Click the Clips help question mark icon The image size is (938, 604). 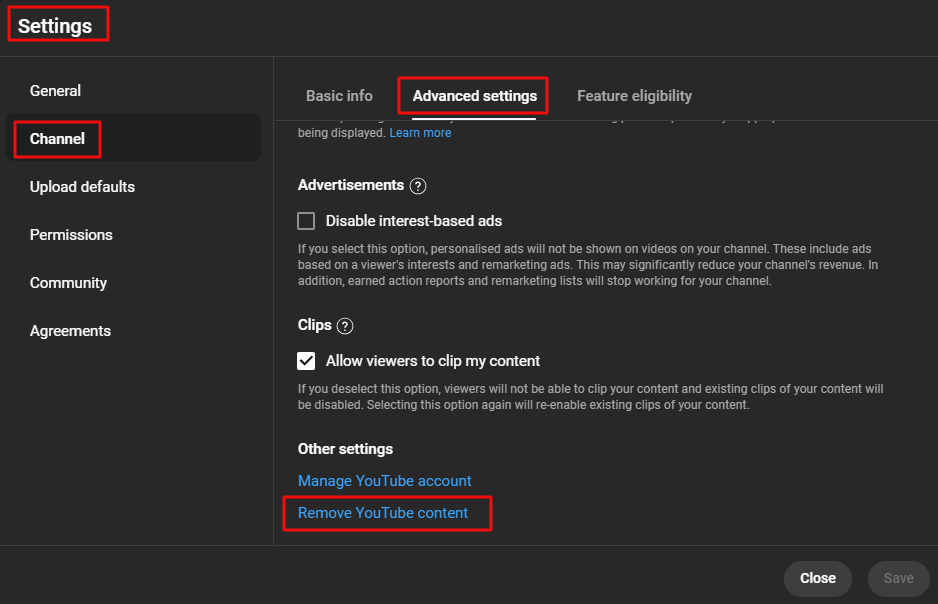(x=345, y=326)
